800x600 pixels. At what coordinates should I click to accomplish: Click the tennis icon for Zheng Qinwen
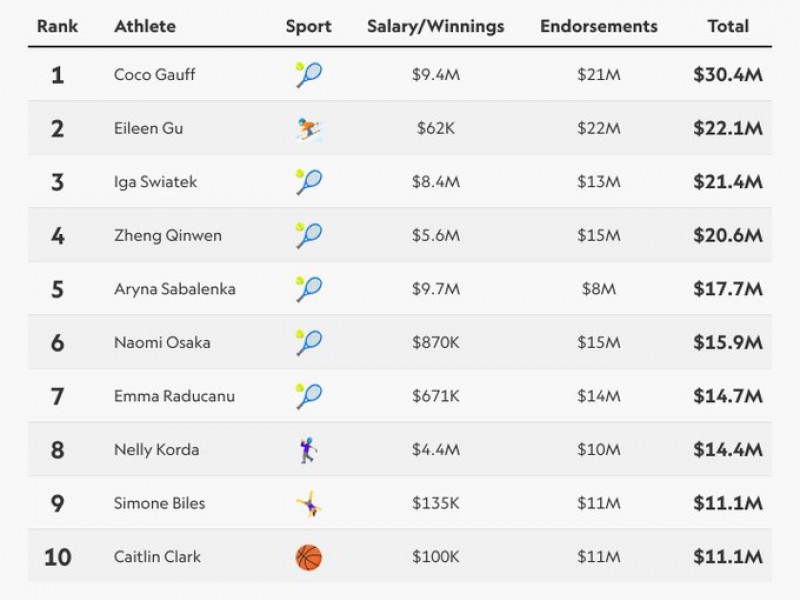(x=308, y=236)
